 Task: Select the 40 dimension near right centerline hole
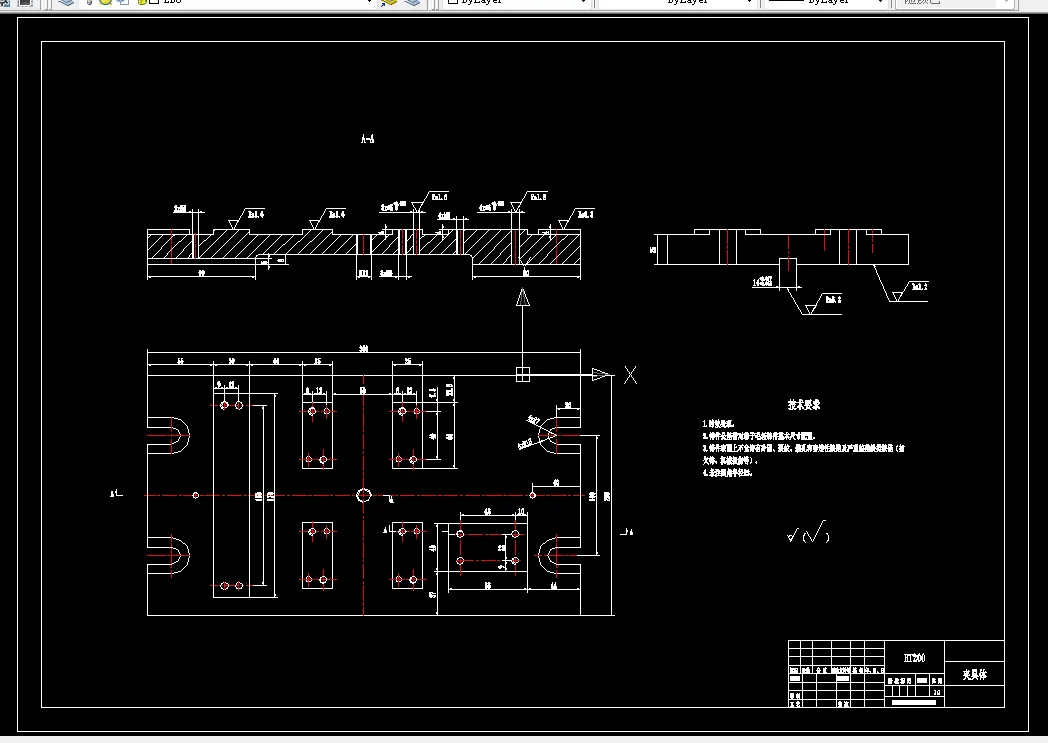(x=555, y=483)
